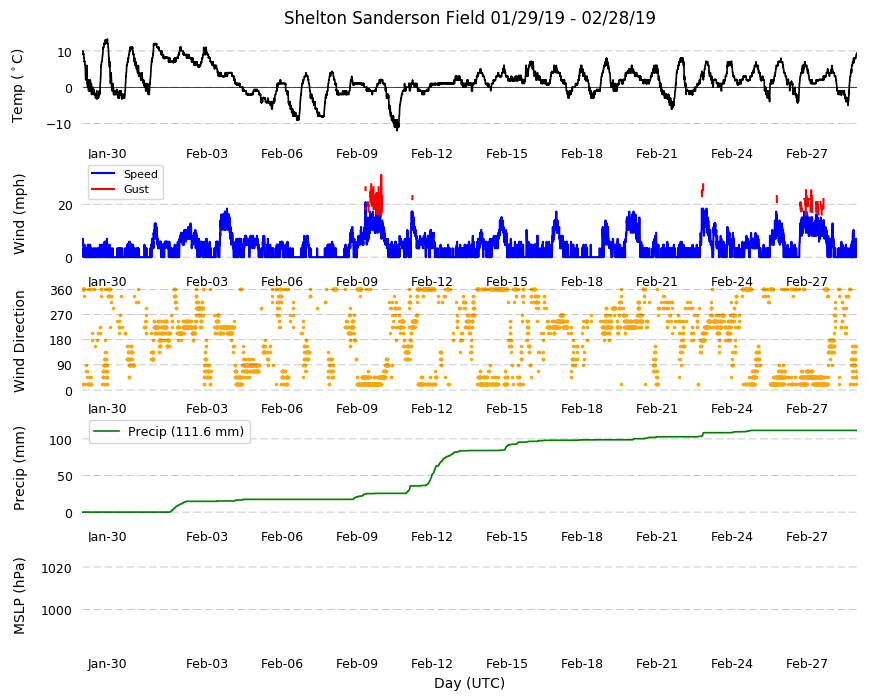Screen dimensions: 870x700
Task: Click the 360 tick on Wind Direction axis
Action: 61,290
